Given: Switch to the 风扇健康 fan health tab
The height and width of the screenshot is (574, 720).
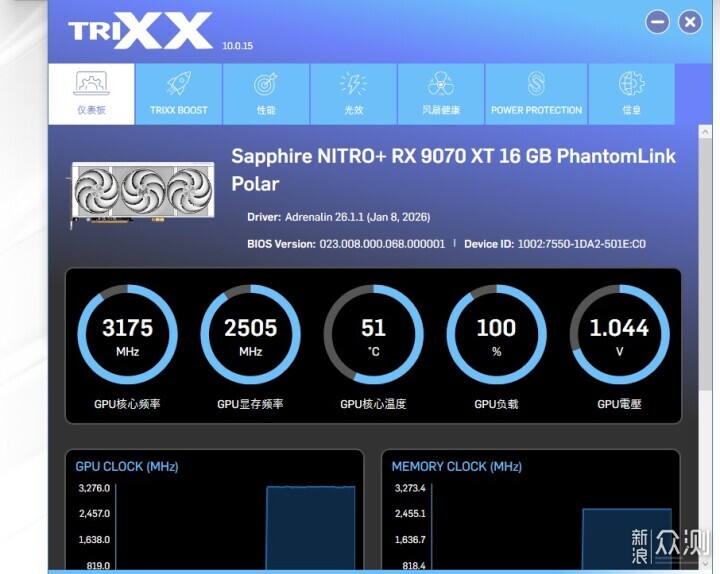Looking at the screenshot, I should coord(441,94).
